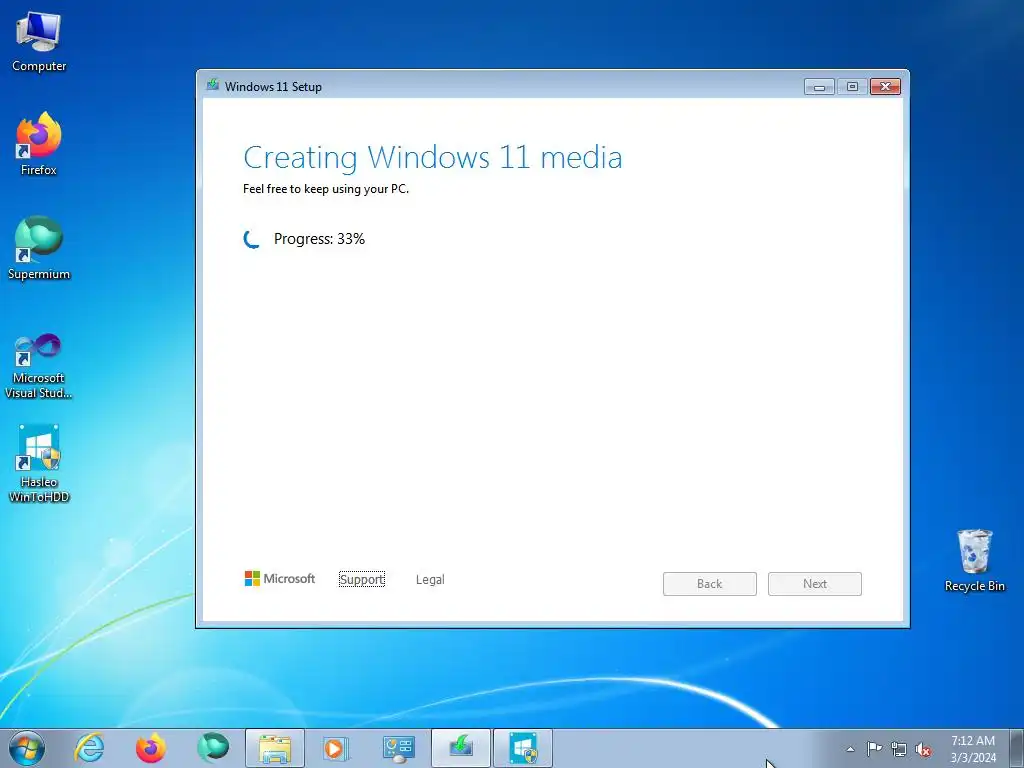This screenshot has height=768, width=1024.
Task: Open the Action Center flag icon
Action: tap(874, 748)
